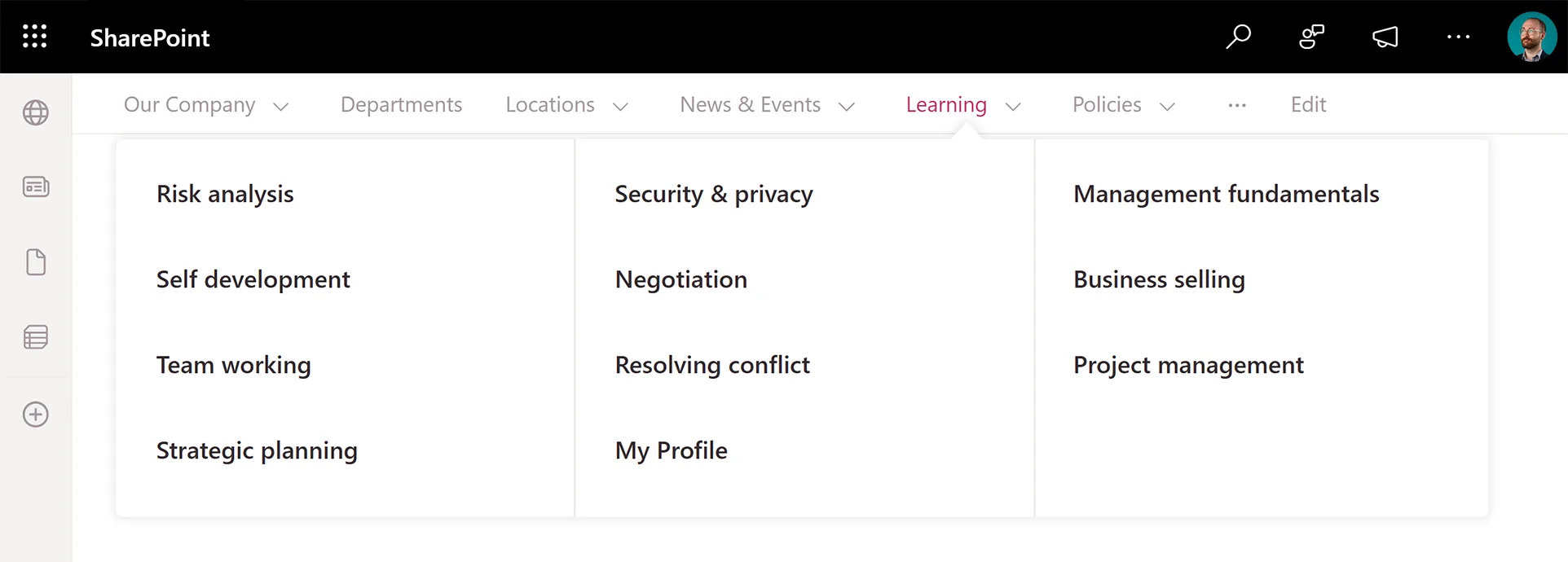Select the Project management course link

[x=1188, y=365]
